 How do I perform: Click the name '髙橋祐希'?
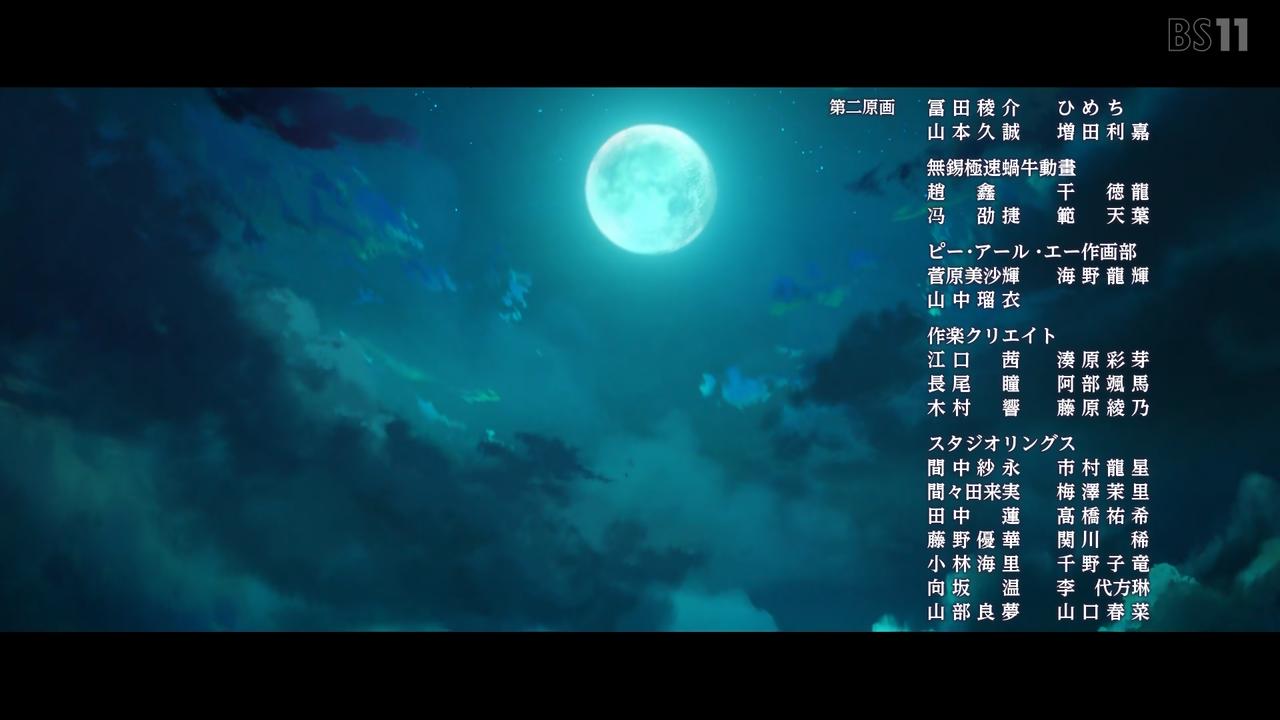[1103, 516]
